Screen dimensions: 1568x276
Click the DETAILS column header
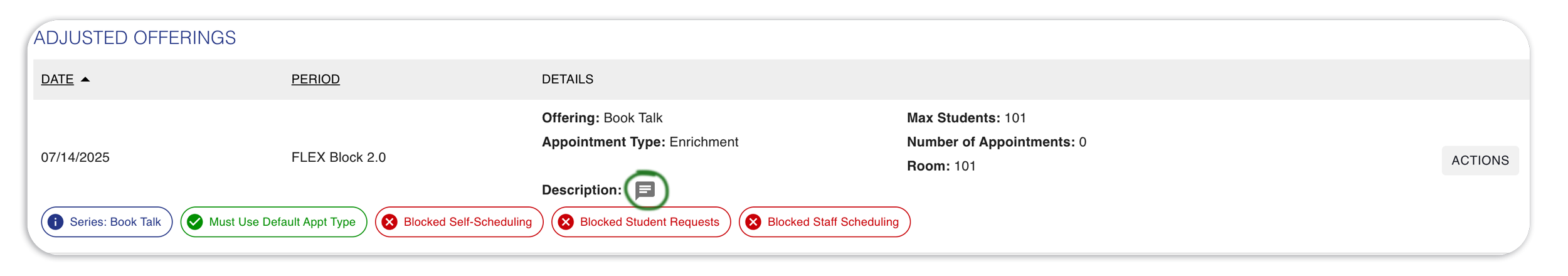pos(567,79)
